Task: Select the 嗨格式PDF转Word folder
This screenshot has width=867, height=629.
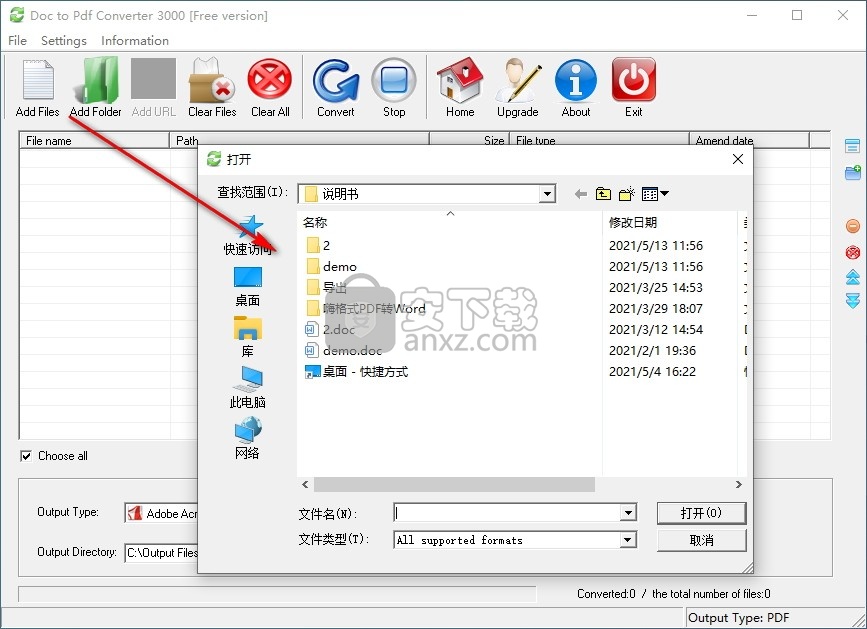Action: coord(365,308)
